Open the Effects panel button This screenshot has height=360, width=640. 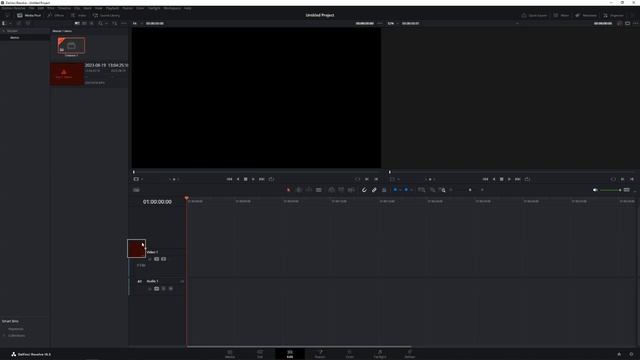(56, 15)
